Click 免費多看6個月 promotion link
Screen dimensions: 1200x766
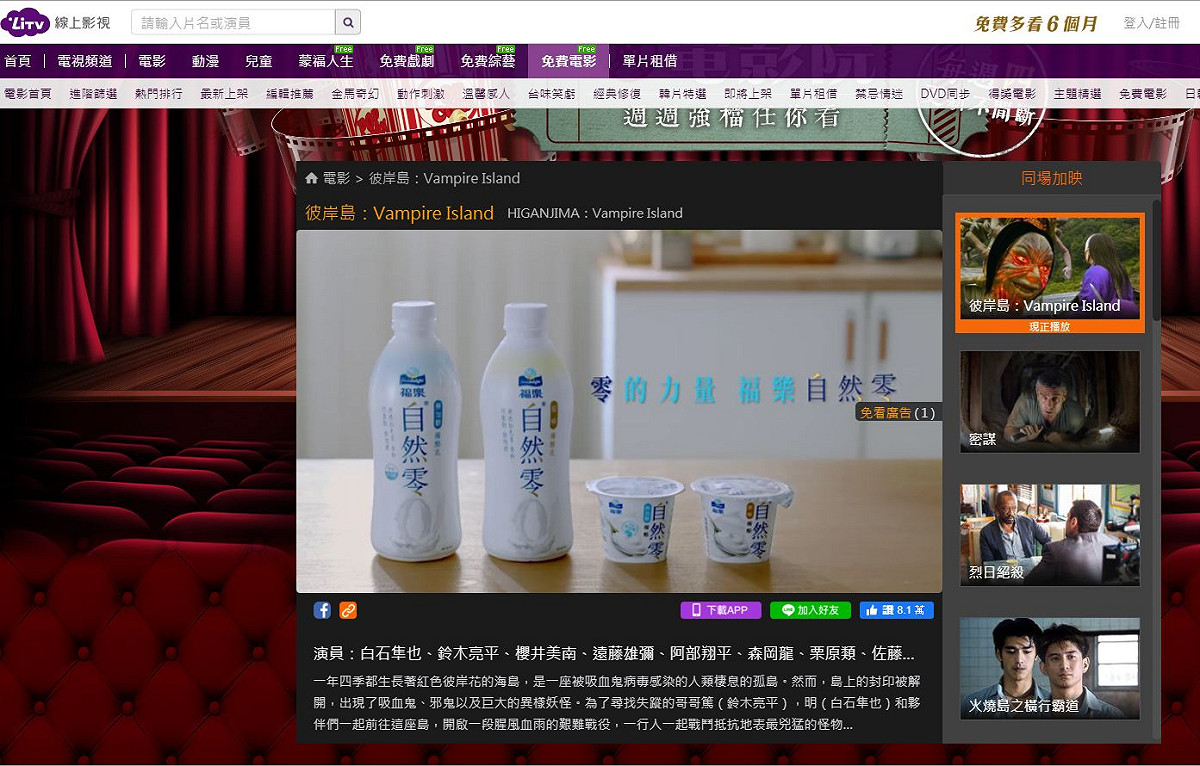(1035, 23)
